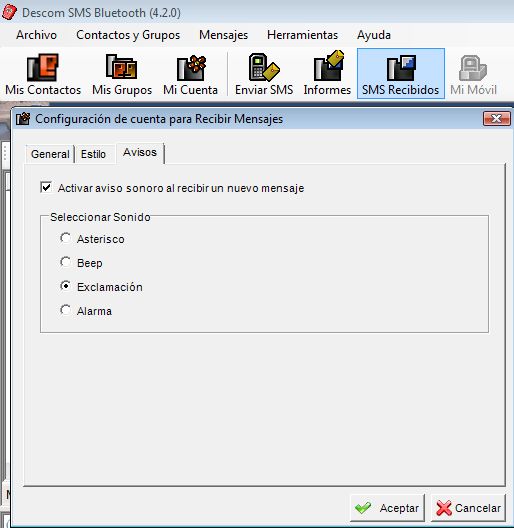Click the Enviar SMS phone icon
The height and width of the screenshot is (528, 514).
click(x=264, y=67)
